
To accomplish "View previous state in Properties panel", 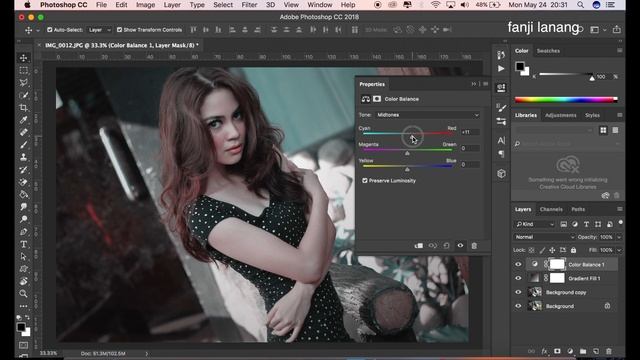I will 433,246.
